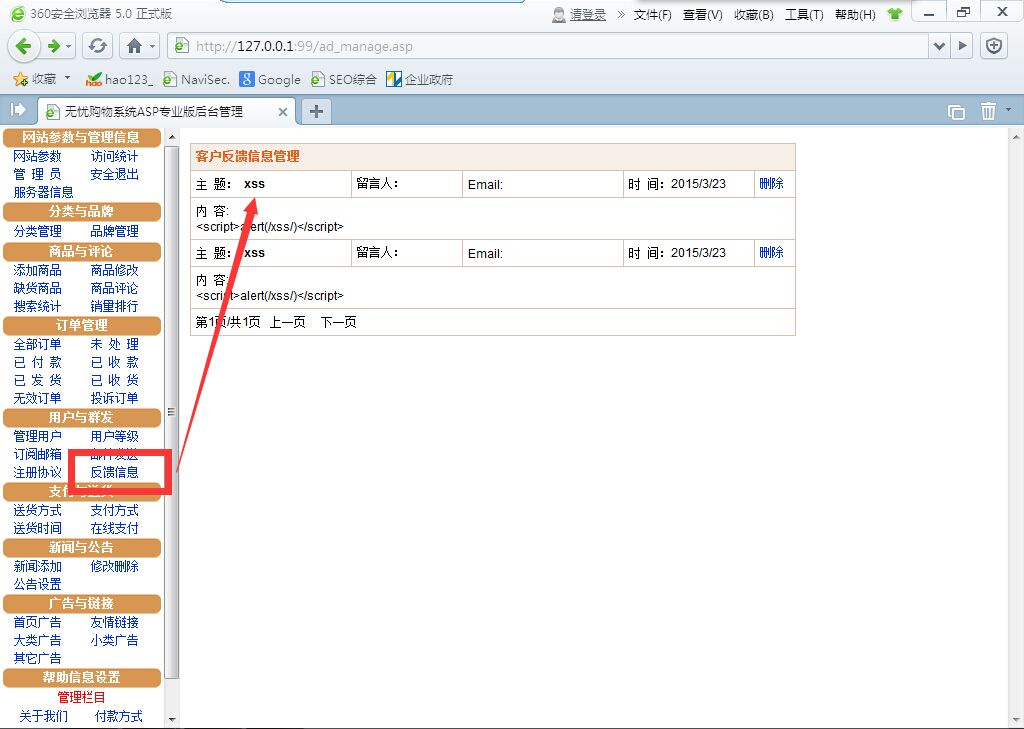Click the restore-windows icon on the tab bar

coord(956,112)
